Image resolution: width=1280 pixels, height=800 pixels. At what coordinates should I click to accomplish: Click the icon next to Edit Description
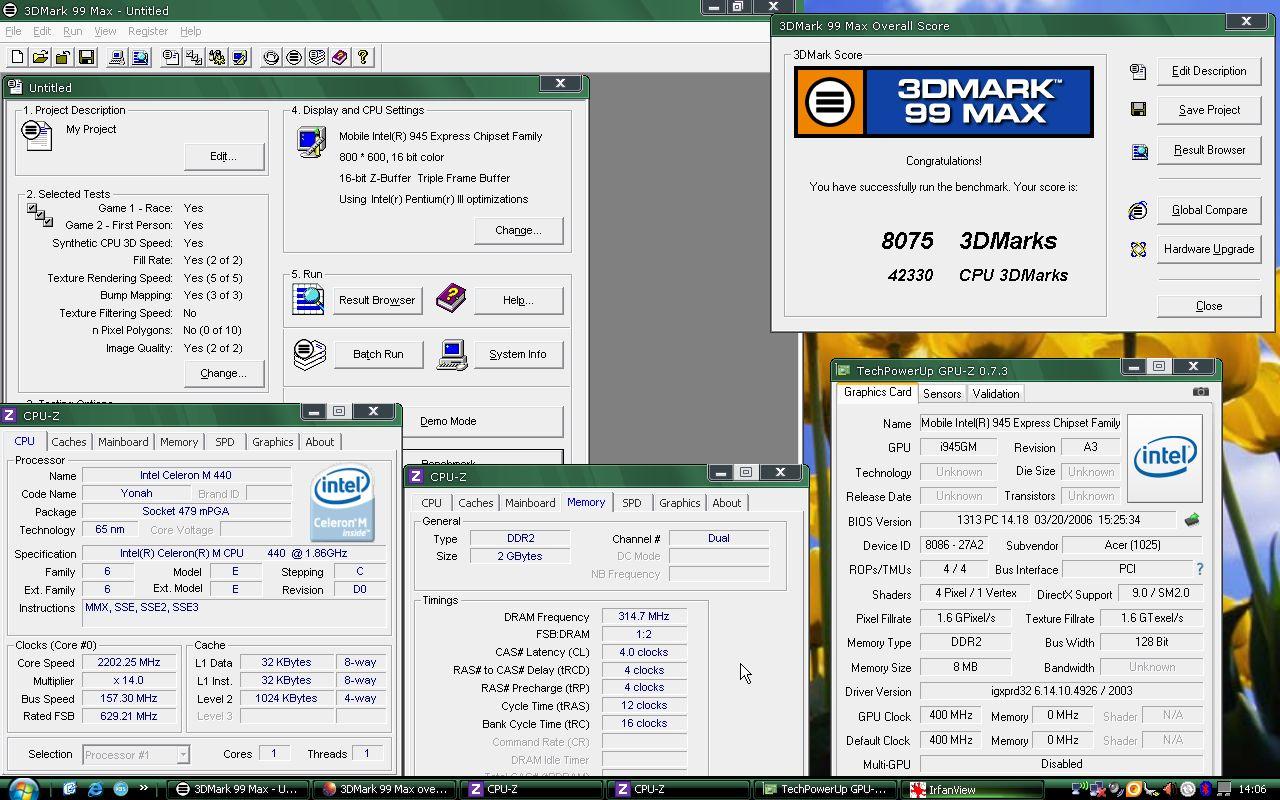(1138, 71)
